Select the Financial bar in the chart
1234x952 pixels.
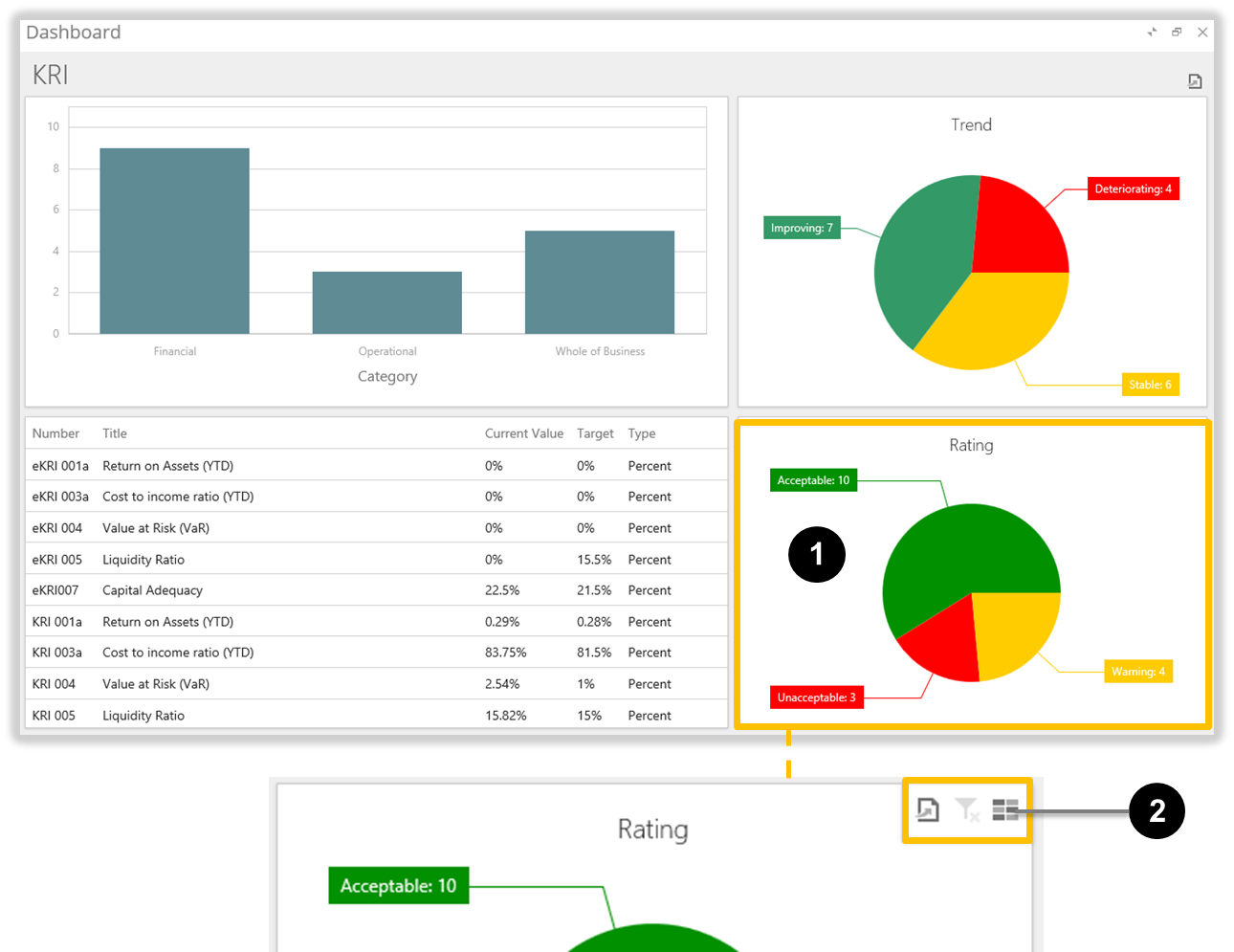[174, 241]
